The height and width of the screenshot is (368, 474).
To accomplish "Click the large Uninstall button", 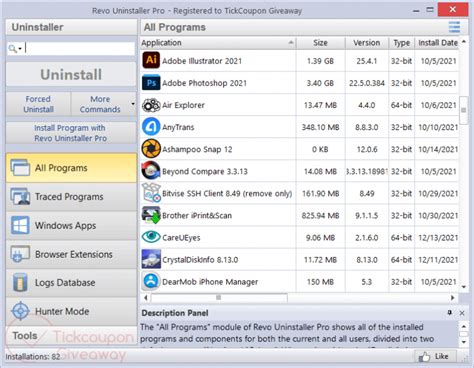I will (x=71, y=75).
